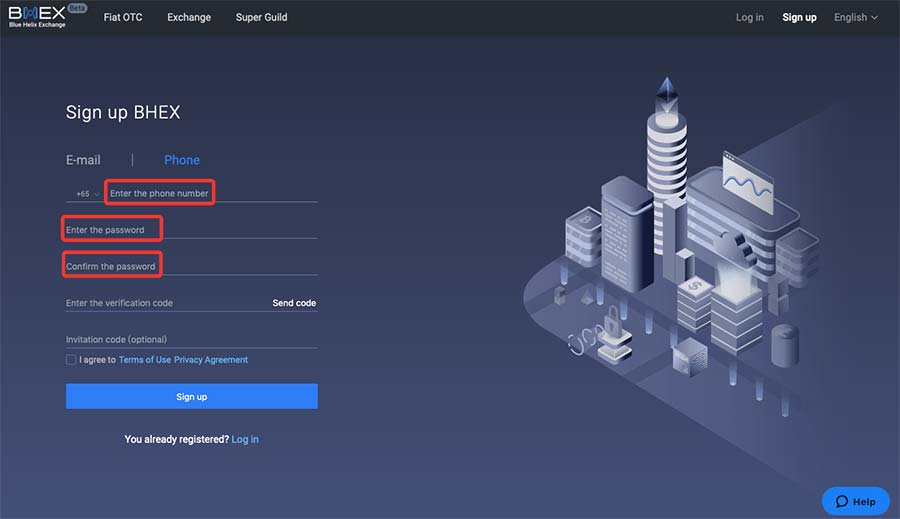Click the BHEX logo in header
This screenshot has width=900, height=519.
(x=36, y=16)
